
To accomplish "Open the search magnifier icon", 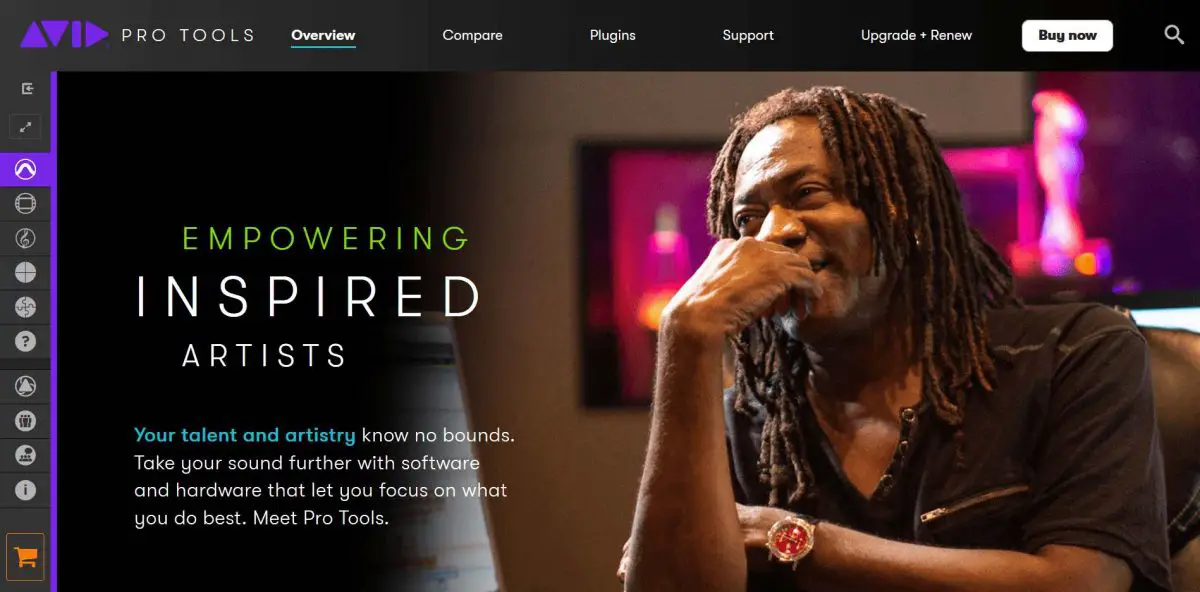I will coord(1174,35).
